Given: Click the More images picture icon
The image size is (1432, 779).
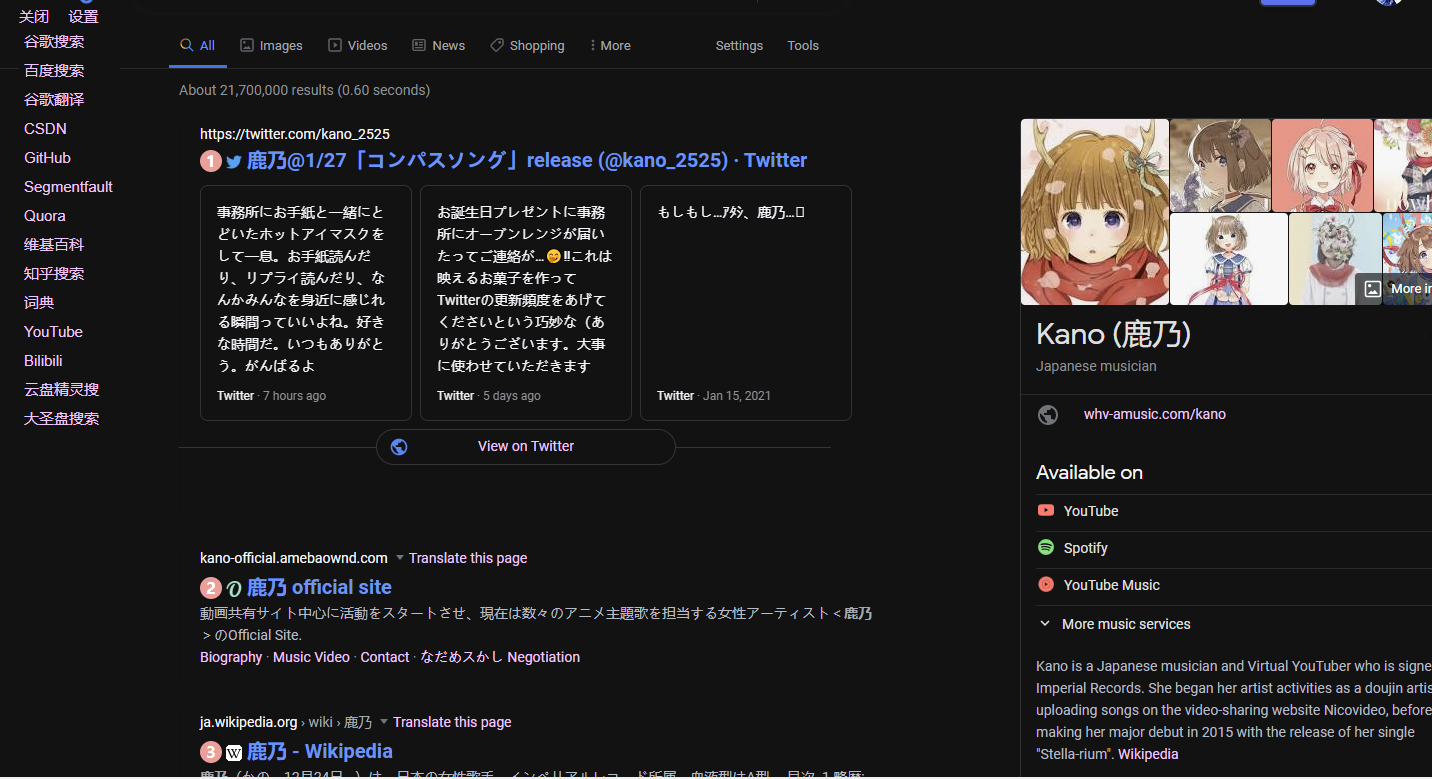Looking at the screenshot, I should [x=1373, y=289].
